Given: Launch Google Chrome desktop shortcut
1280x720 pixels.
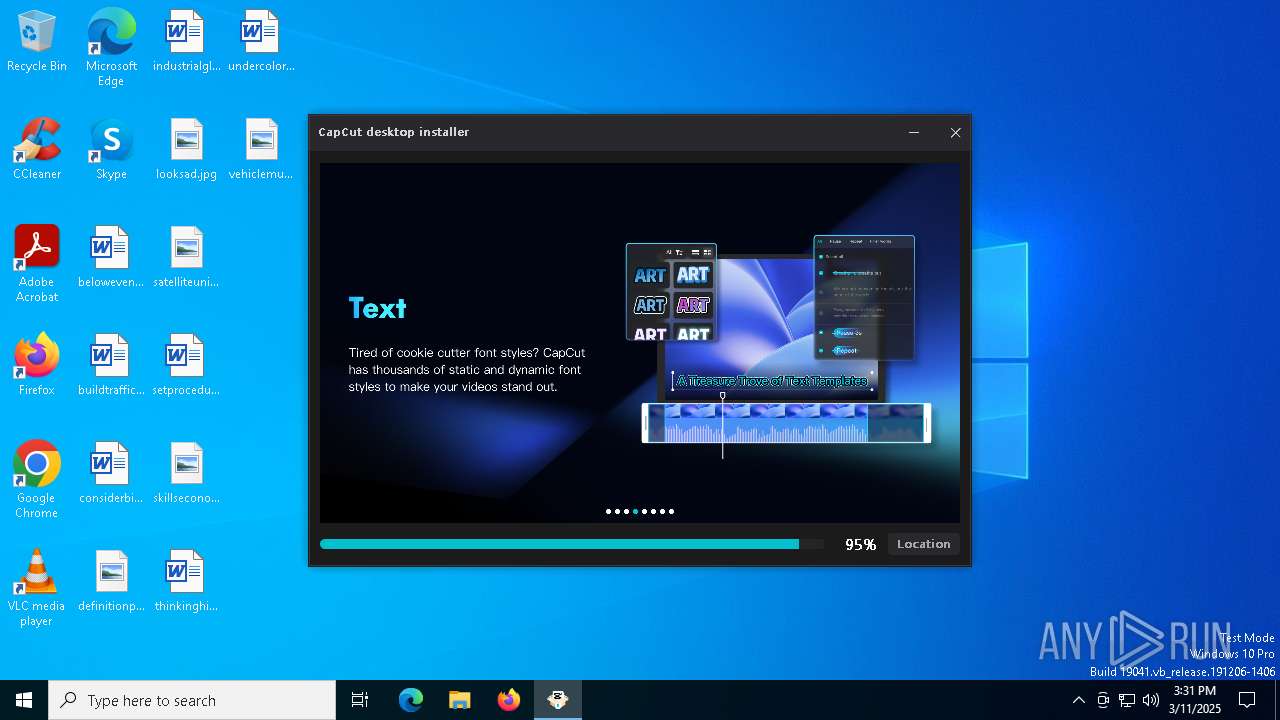Looking at the screenshot, I should click(x=37, y=480).
